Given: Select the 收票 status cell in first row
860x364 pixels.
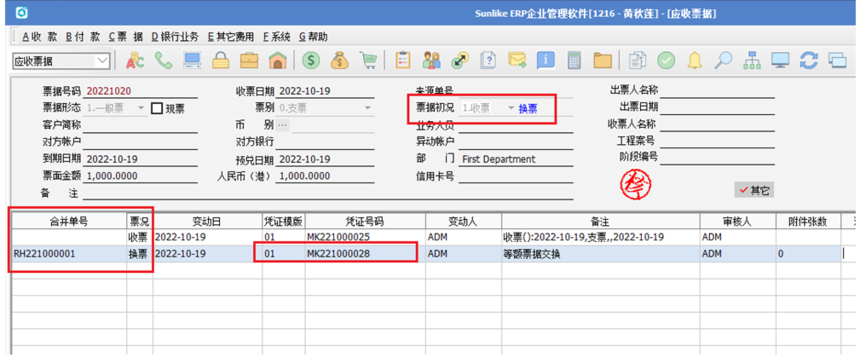Looking at the screenshot, I should (x=139, y=237).
